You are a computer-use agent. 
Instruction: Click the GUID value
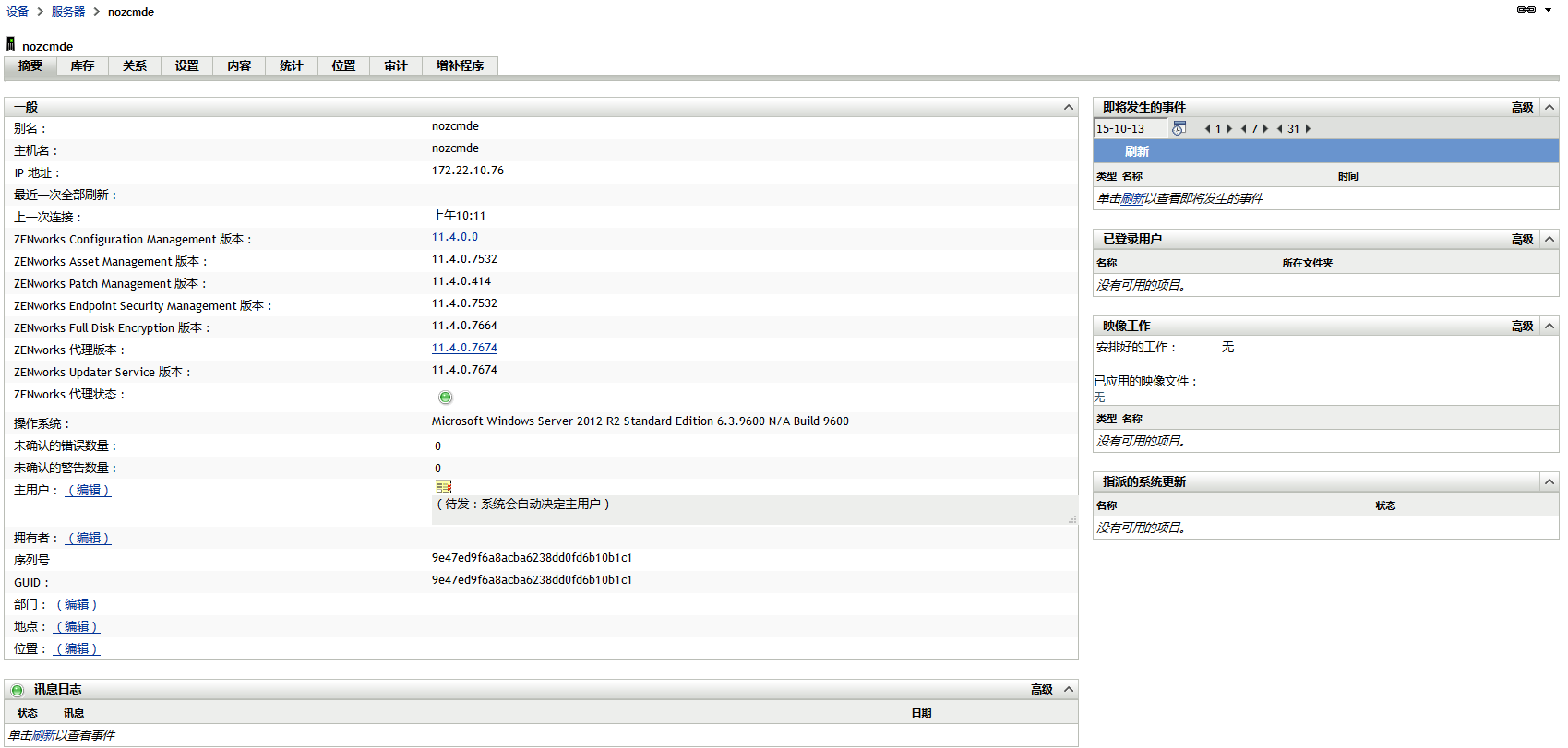click(x=532, y=580)
